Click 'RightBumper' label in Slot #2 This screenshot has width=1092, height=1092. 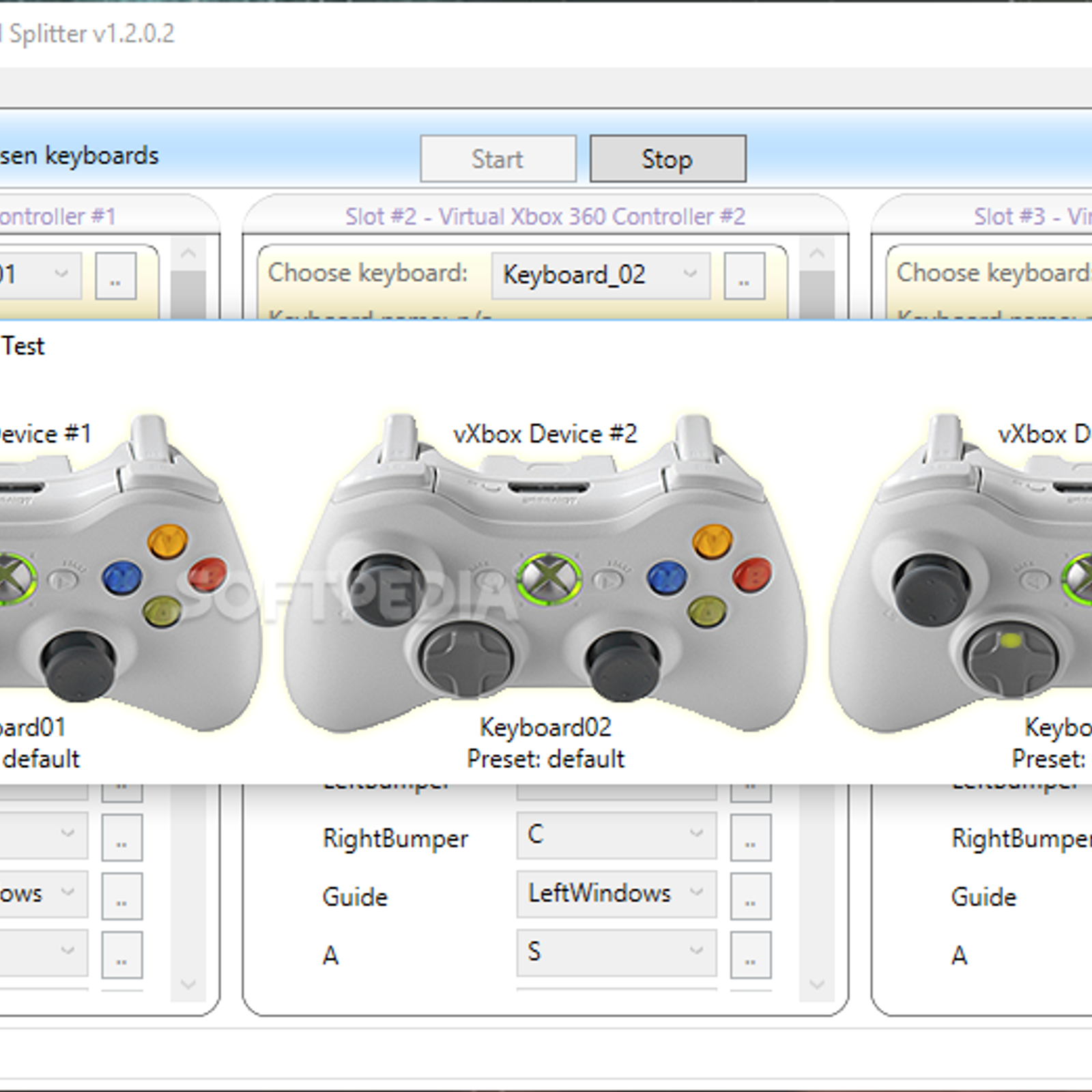395,838
